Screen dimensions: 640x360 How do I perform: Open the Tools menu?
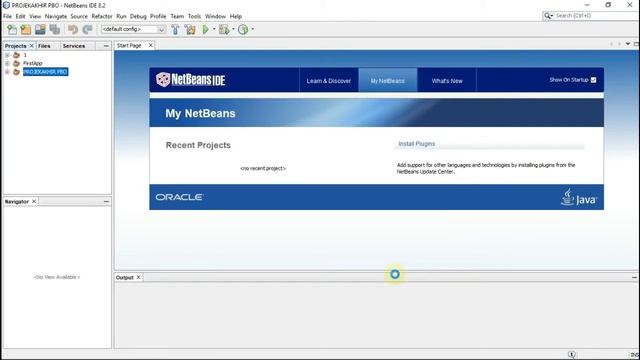click(194, 16)
